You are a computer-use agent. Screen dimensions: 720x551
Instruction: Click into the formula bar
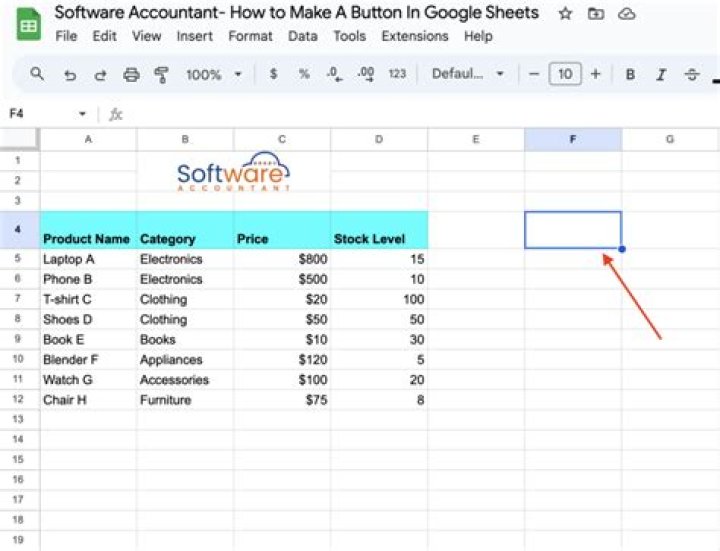420,114
